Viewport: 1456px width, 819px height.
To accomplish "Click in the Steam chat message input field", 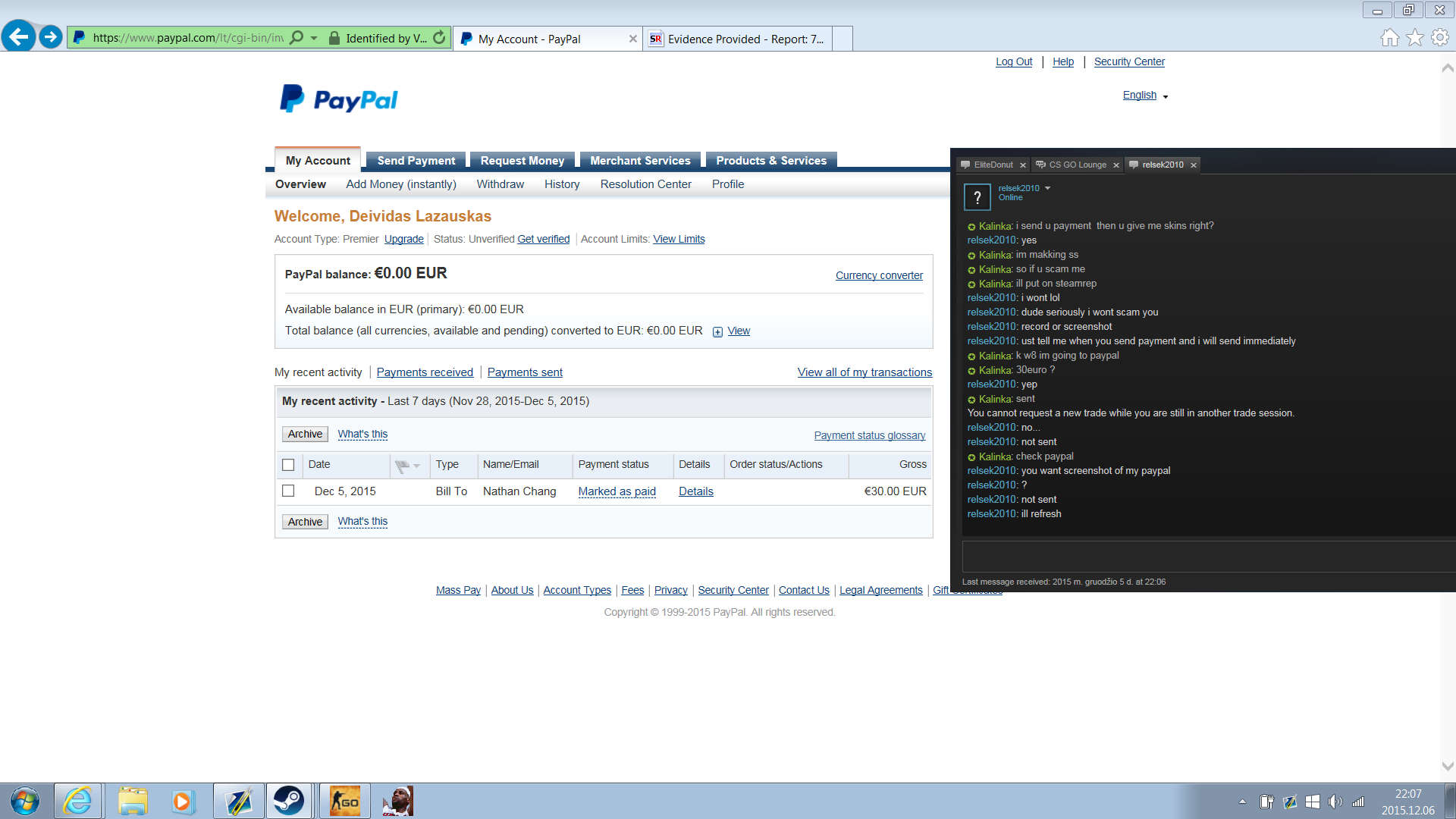I will (1206, 557).
